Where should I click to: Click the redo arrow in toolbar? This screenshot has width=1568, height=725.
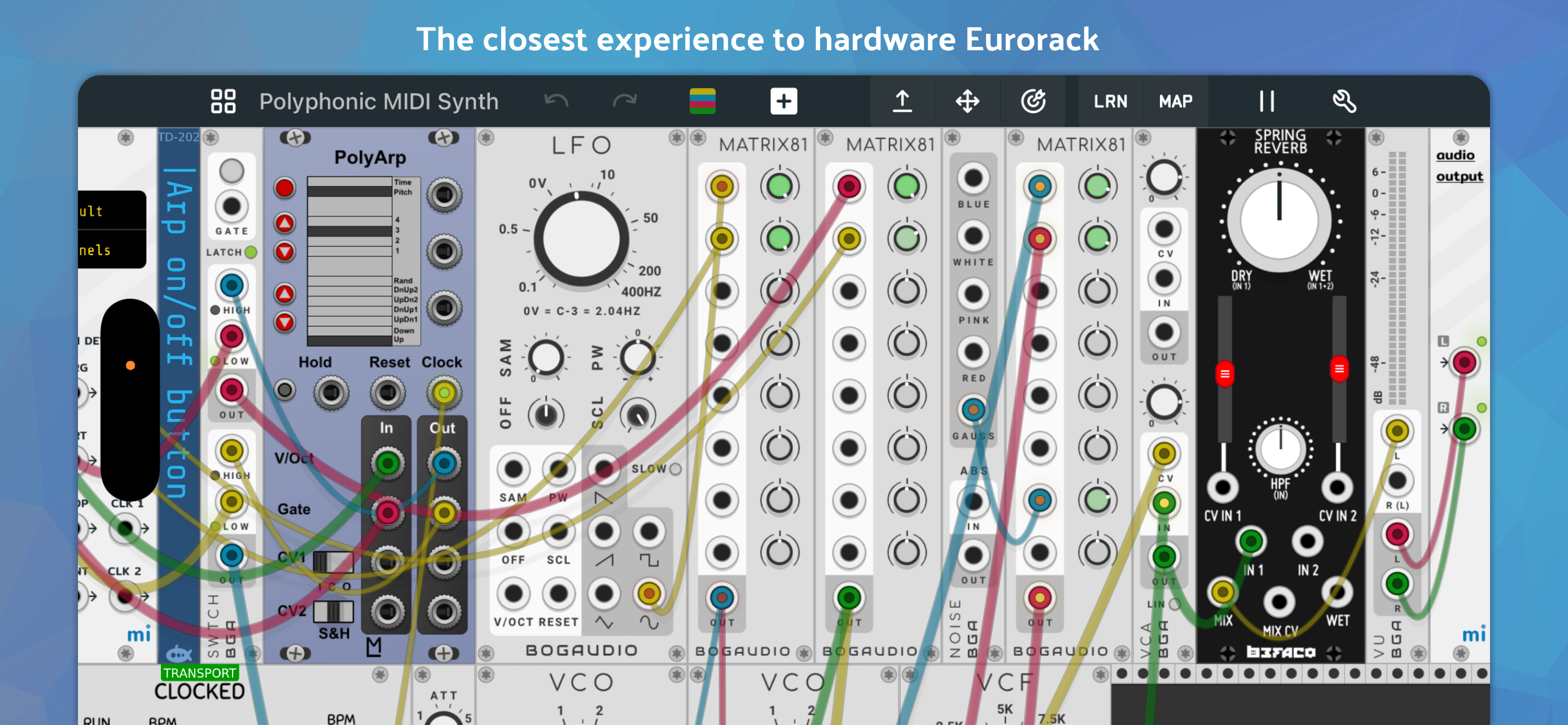[624, 101]
